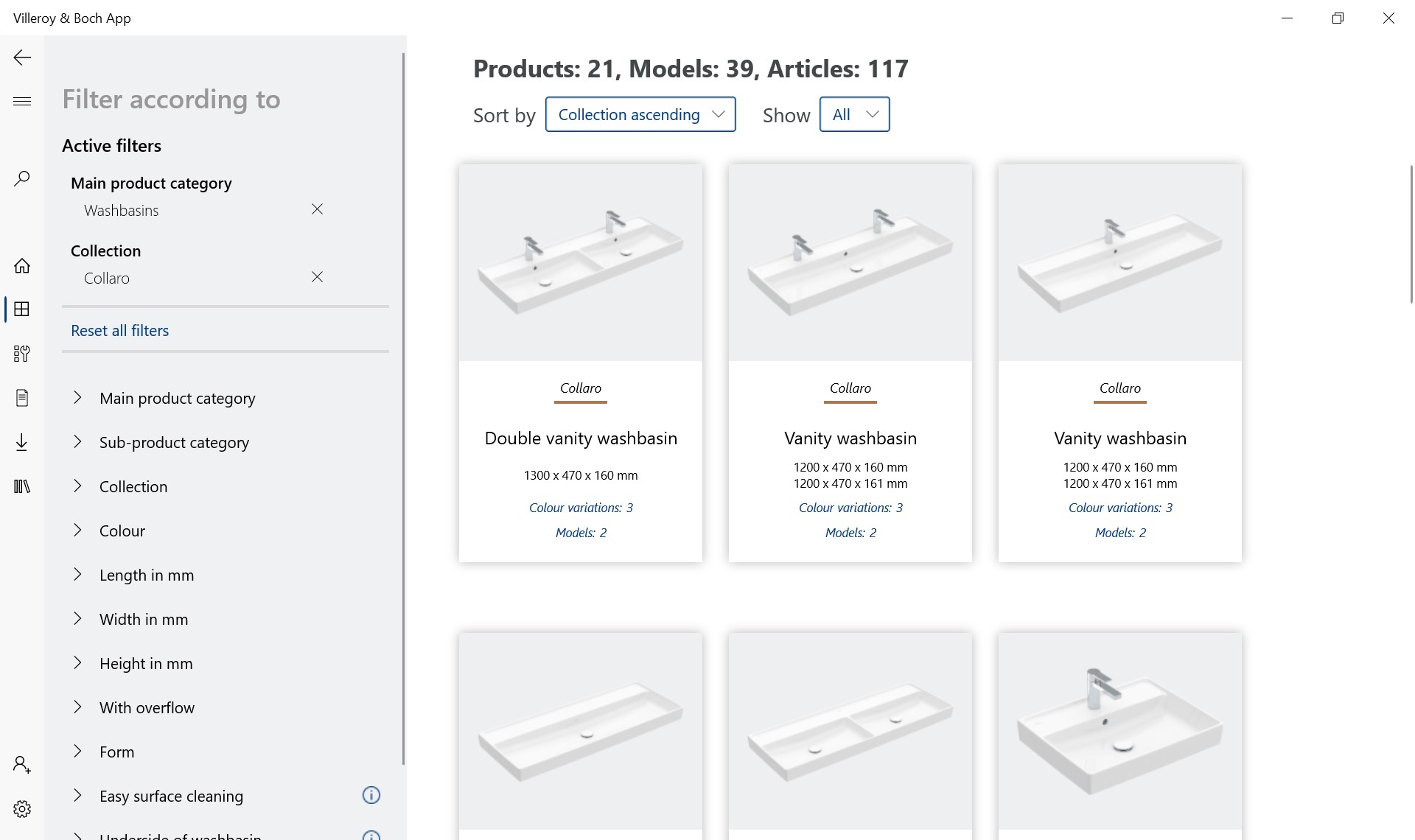Screen dimensions: 1415x840
Task: Open the library books icon
Action: [22, 486]
